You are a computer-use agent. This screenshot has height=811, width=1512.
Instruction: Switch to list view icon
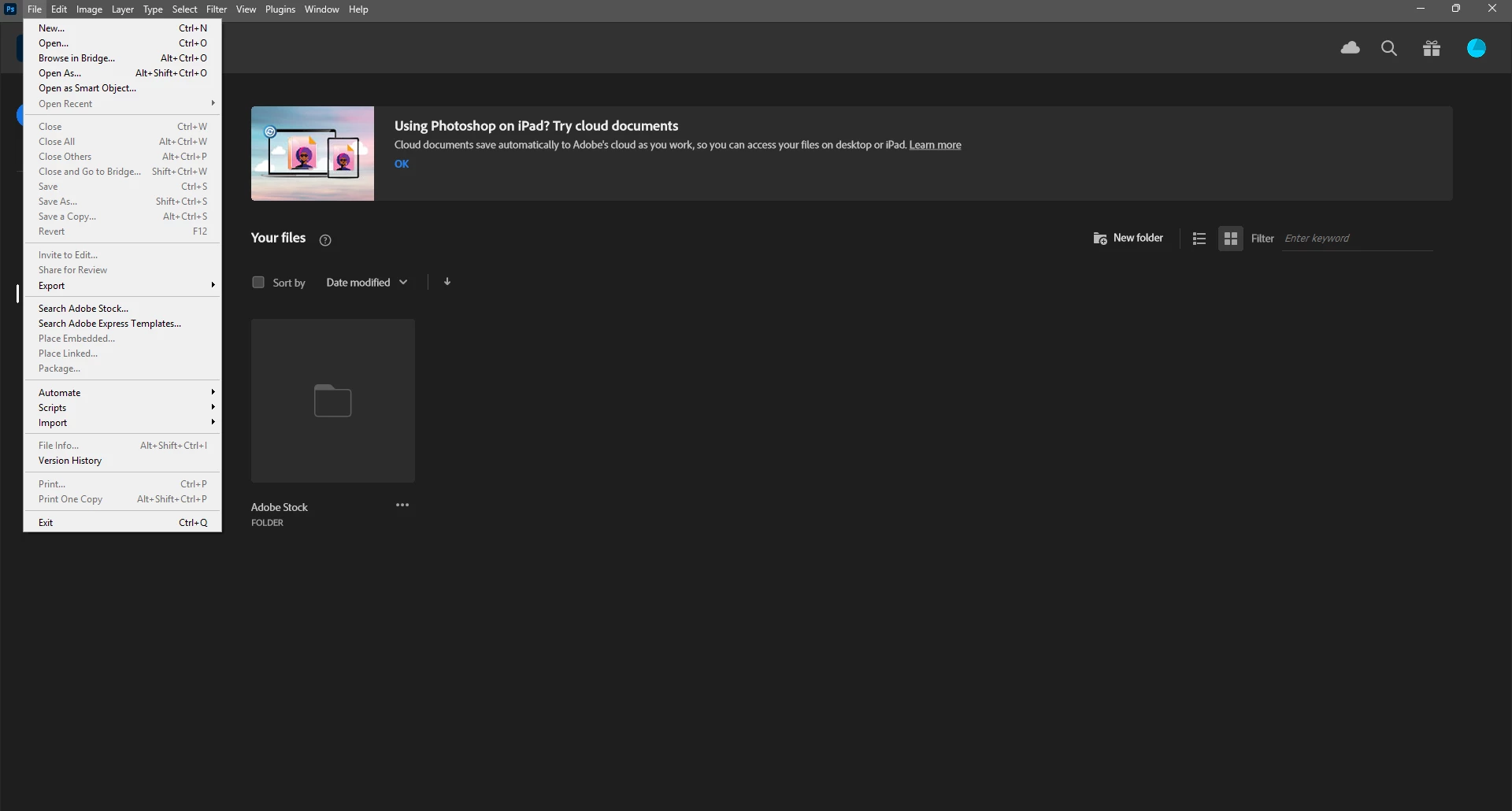coord(1199,239)
